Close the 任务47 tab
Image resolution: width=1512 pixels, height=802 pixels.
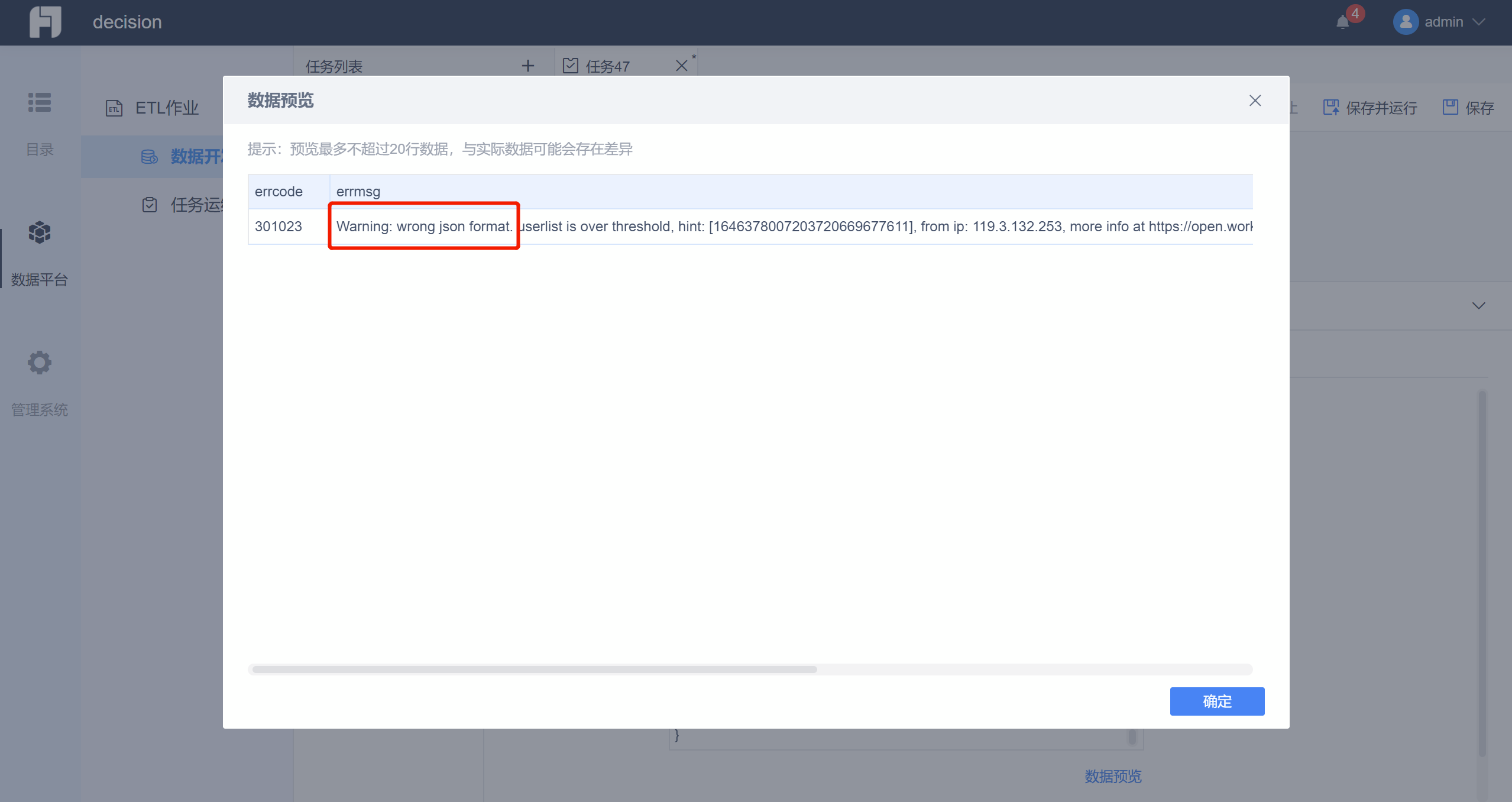[x=681, y=66]
